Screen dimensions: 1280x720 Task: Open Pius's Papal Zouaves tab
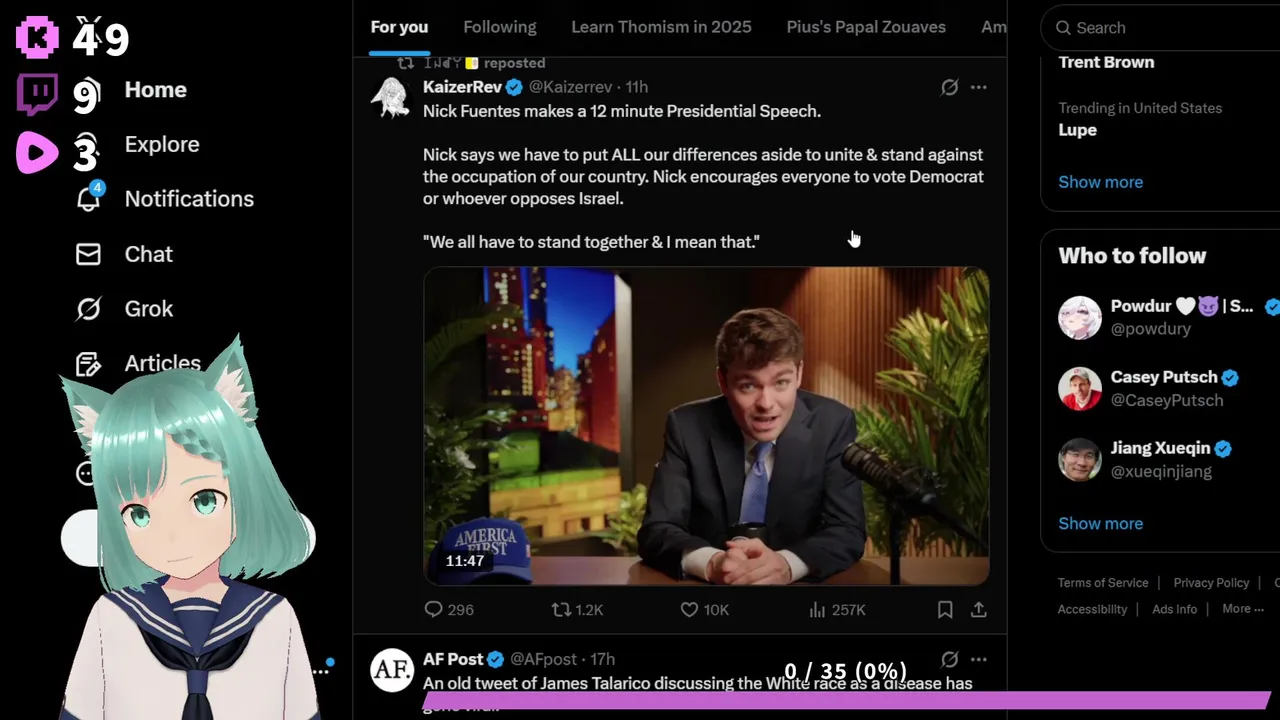866,27
